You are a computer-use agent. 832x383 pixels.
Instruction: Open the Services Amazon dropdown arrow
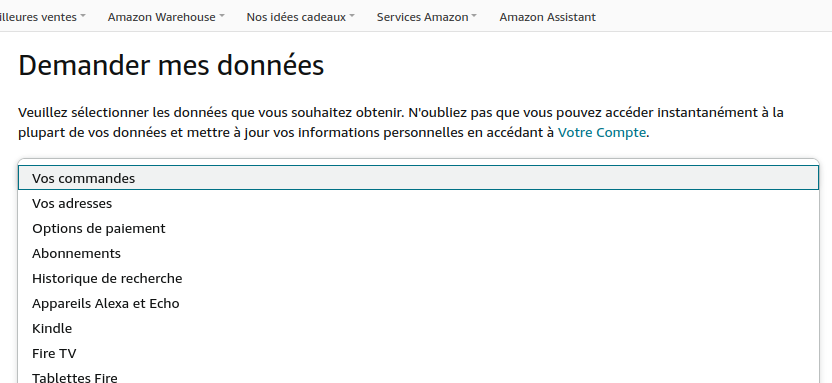(x=474, y=16)
